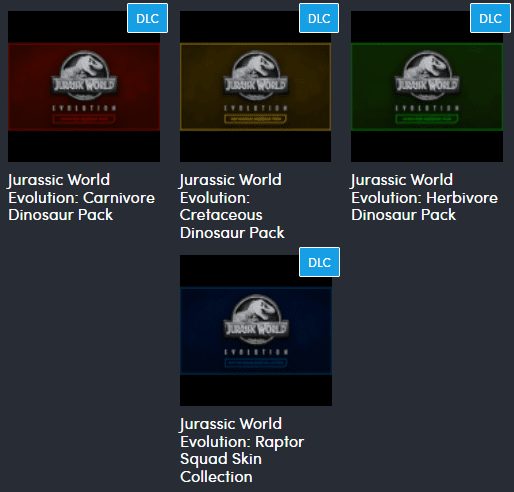
Task: Click the Cretaceous Dinosaur Pack title link
Action: [232, 206]
